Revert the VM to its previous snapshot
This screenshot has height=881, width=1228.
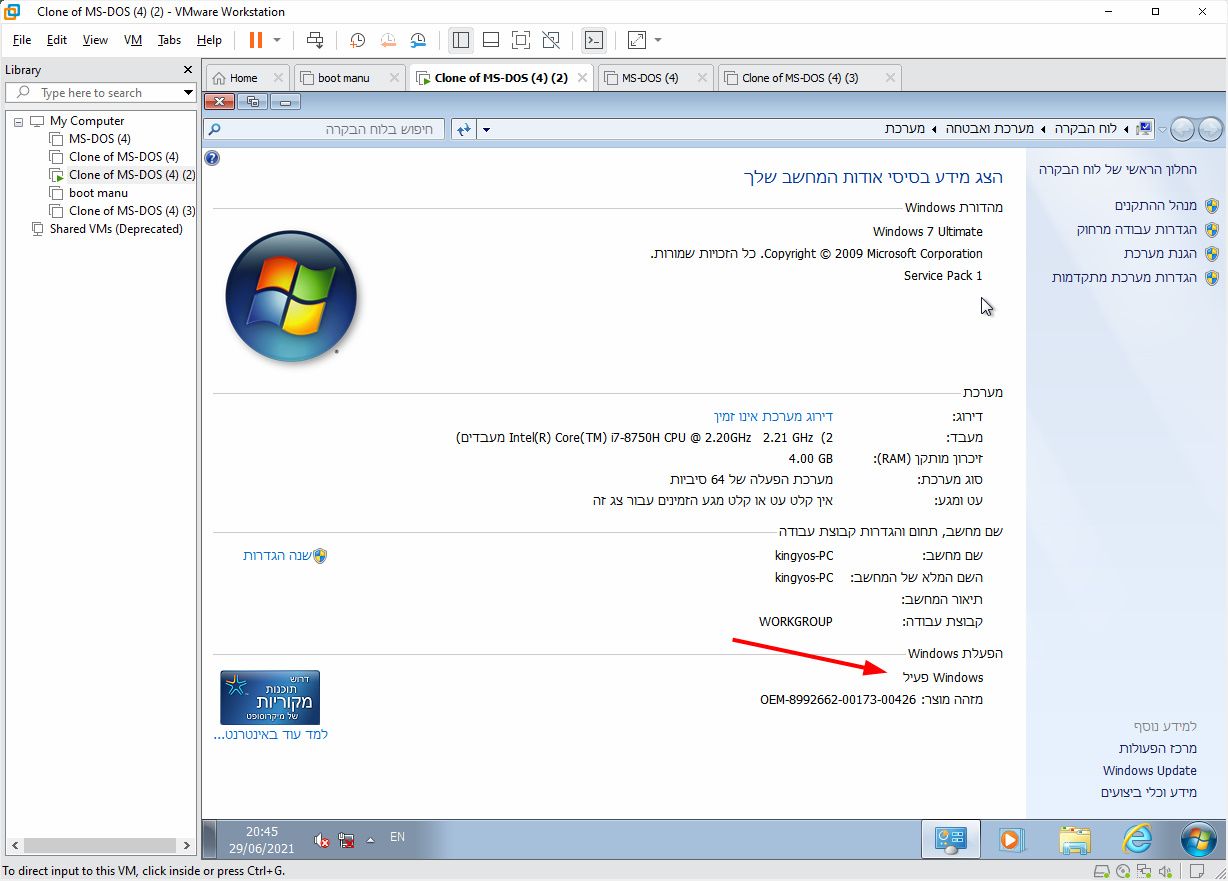click(388, 40)
